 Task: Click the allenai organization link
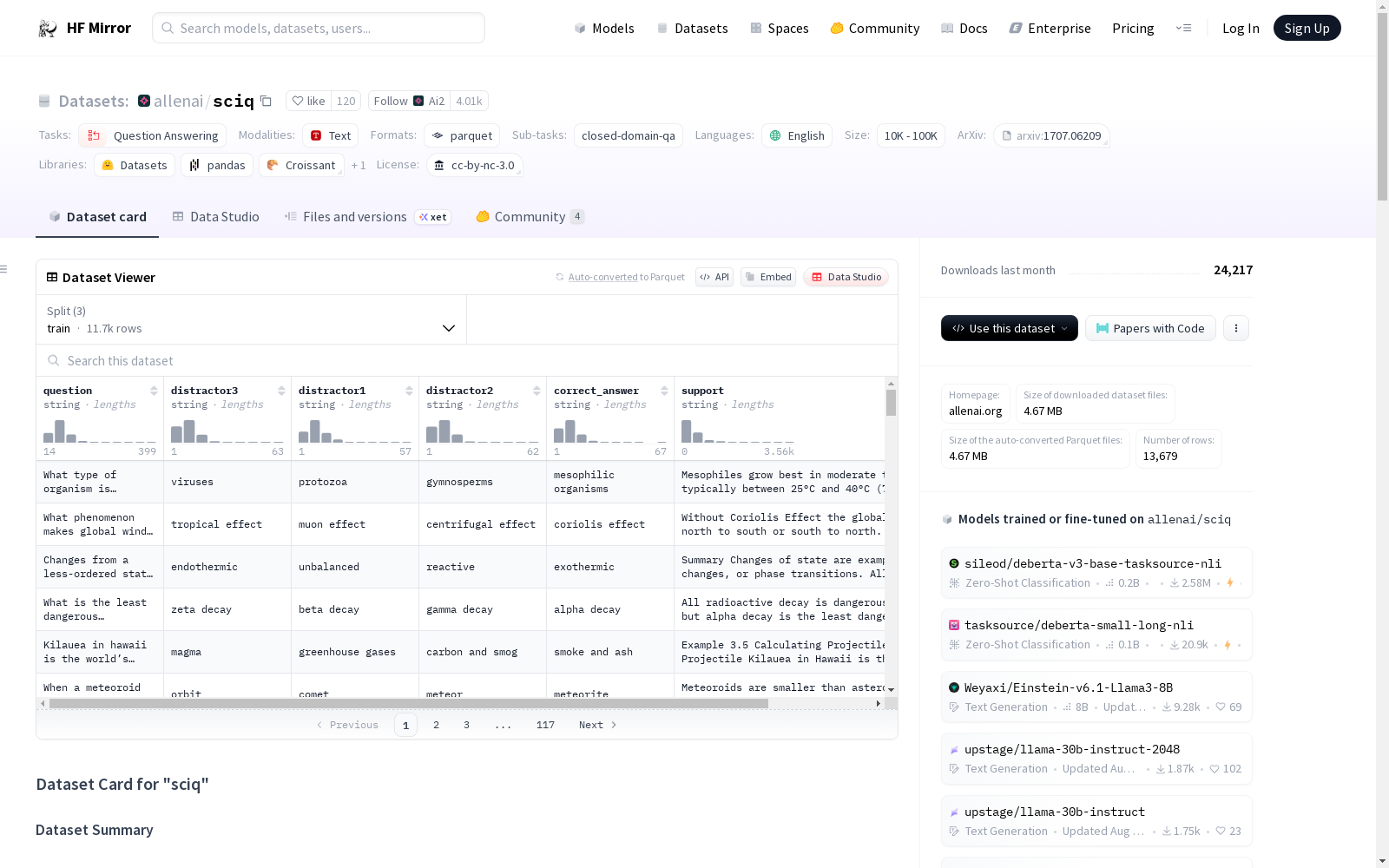coord(178,102)
